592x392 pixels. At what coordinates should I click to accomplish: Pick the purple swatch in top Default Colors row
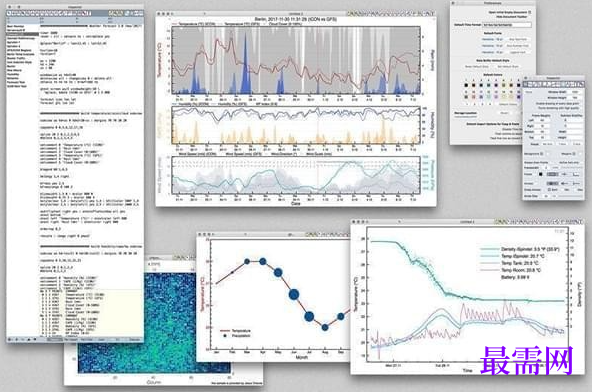point(496,85)
